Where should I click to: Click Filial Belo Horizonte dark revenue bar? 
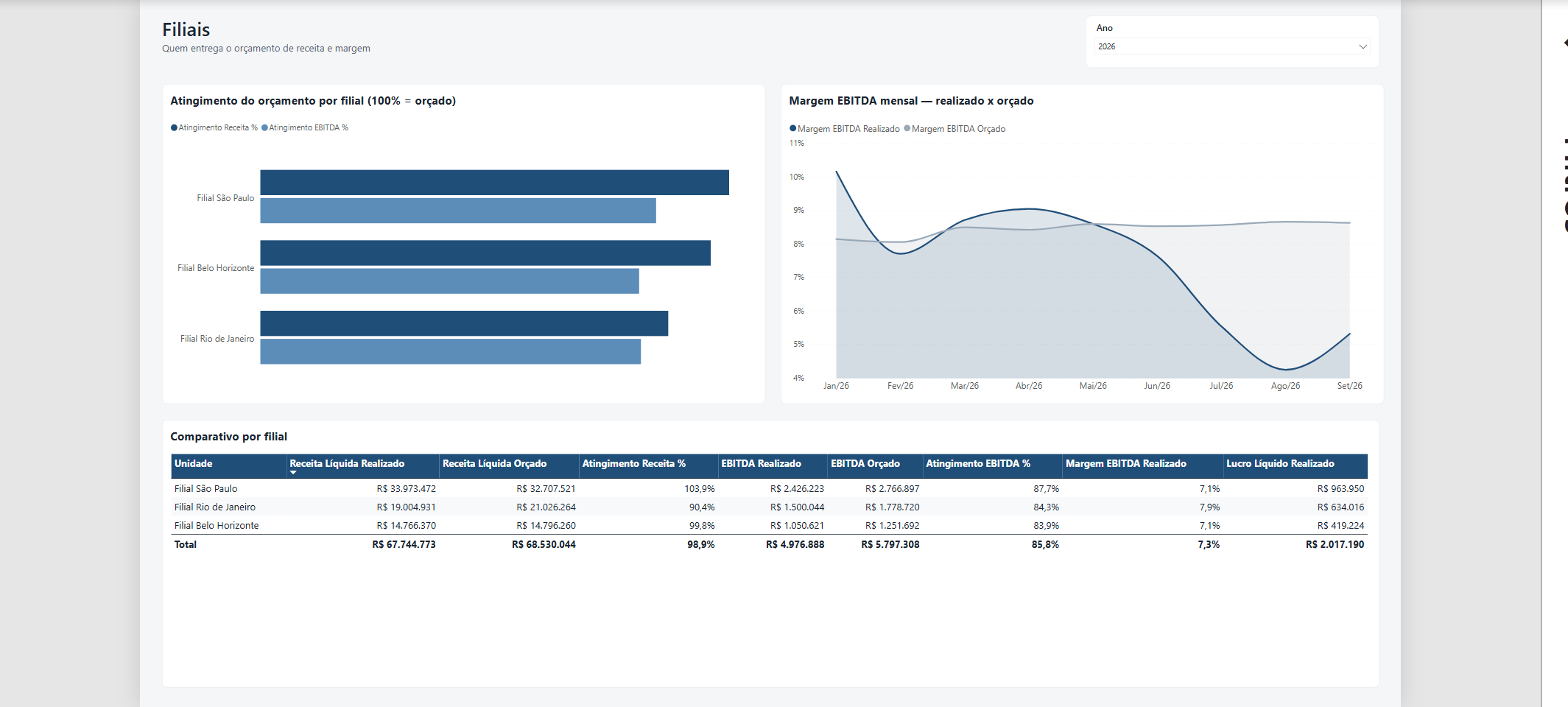pos(485,253)
